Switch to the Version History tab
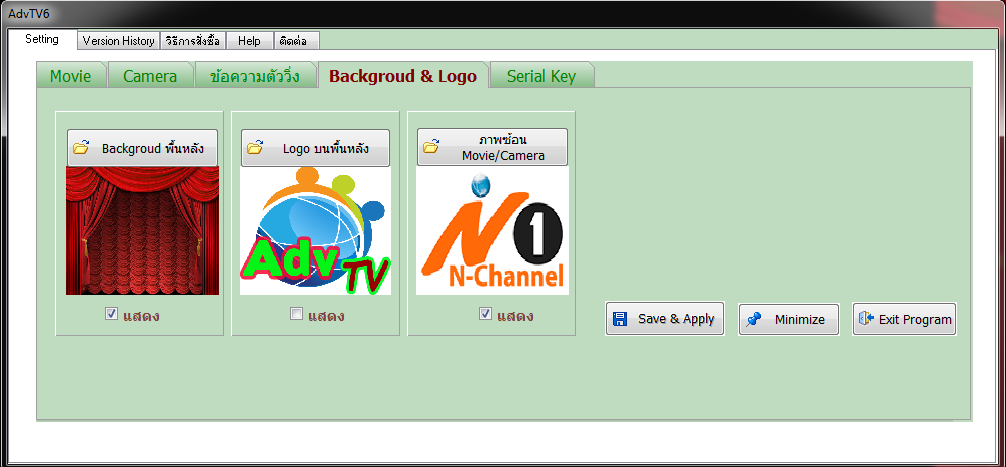 click(118, 40)
